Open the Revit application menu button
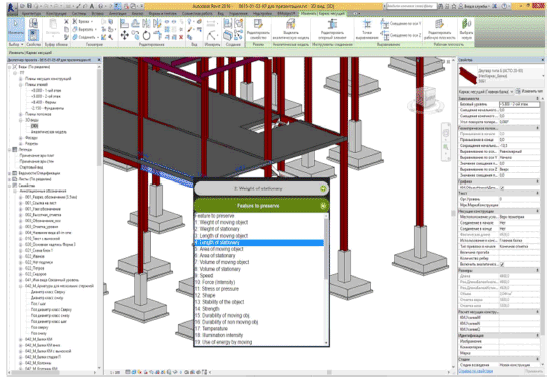 tap(12, 8)
